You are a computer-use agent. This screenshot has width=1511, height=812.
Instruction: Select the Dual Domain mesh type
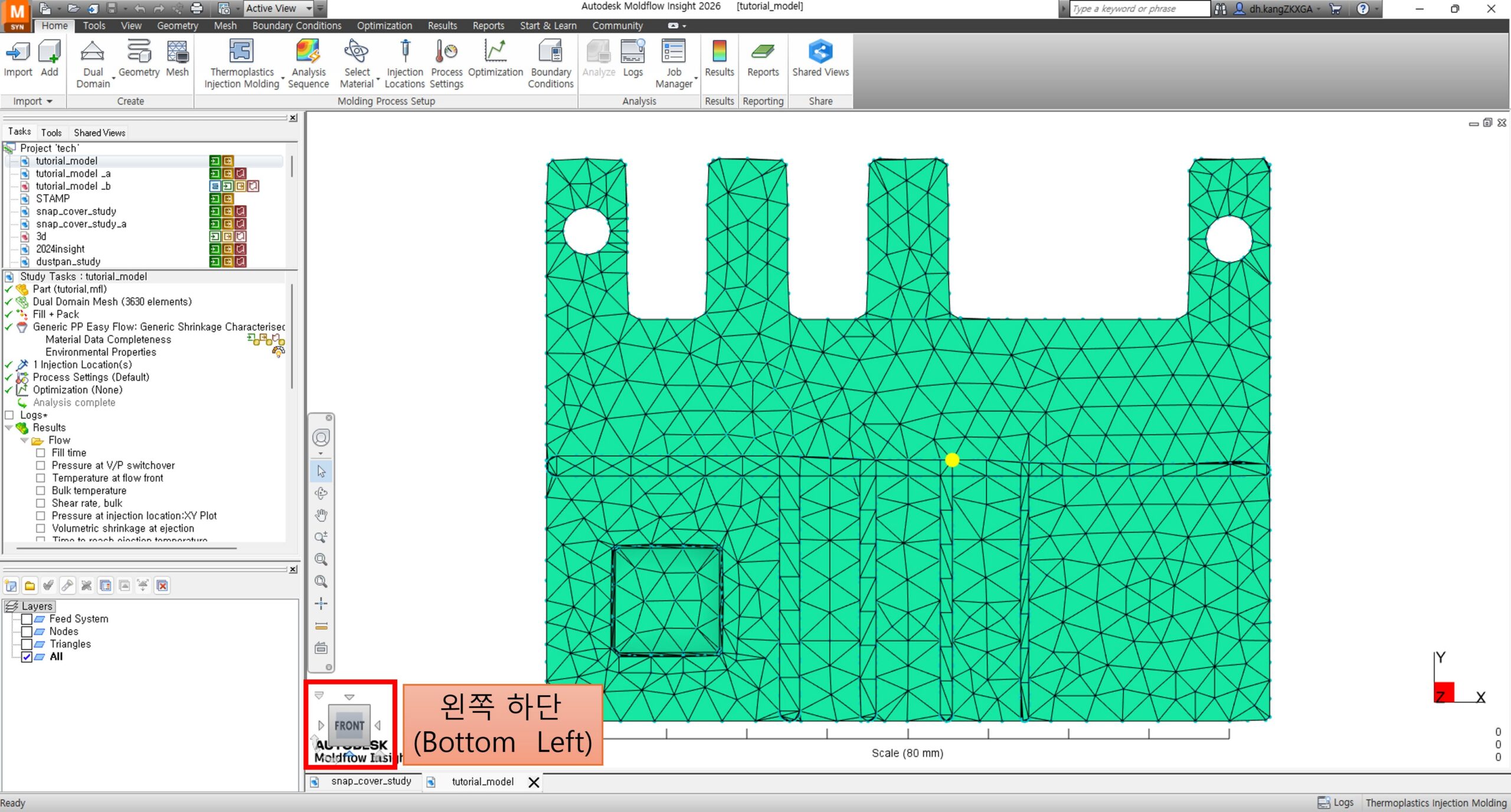coord(93,64)
